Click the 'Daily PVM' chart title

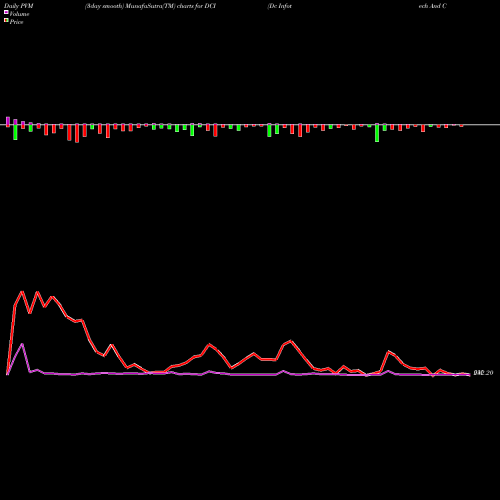point(19,6)
